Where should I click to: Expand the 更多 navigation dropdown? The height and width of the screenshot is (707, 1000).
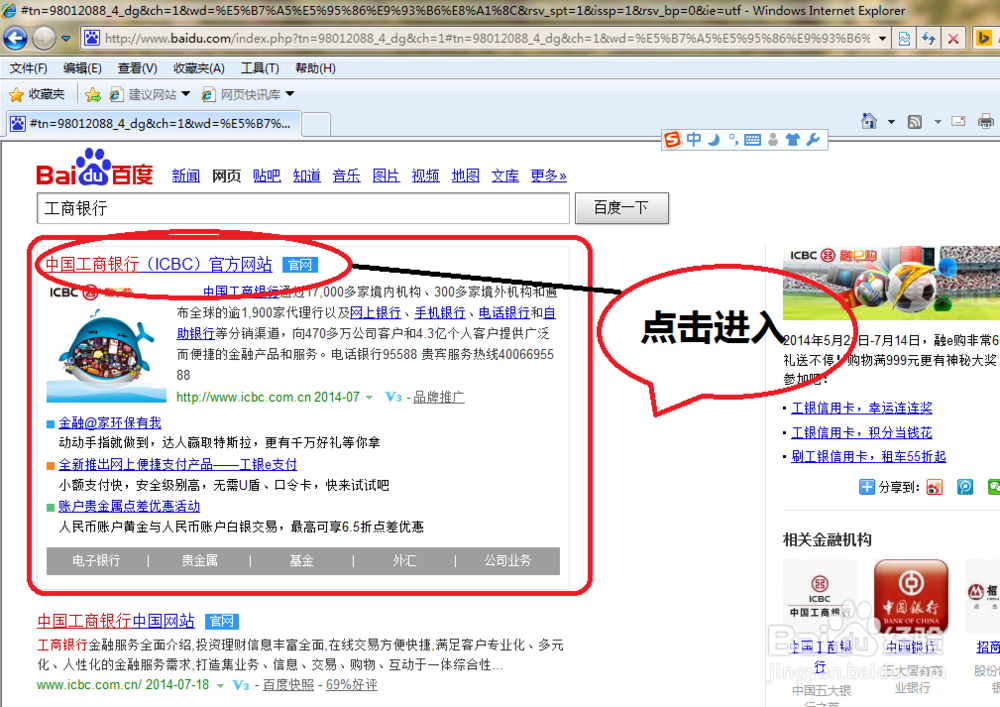(548, 175)
